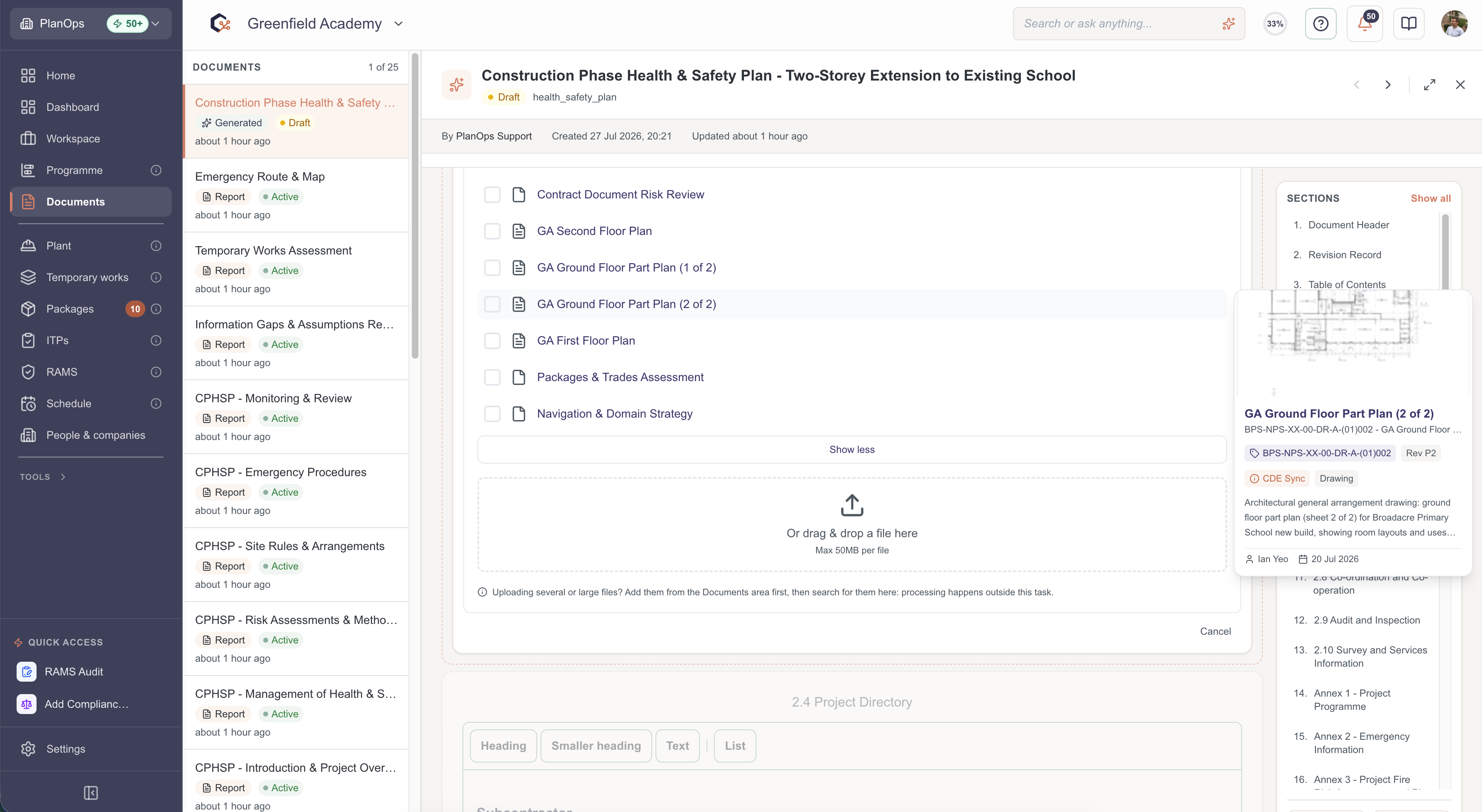Collapse the sidebar panel icon
This screenshot has height=812, width=1482.
click(x=91, y=793)
